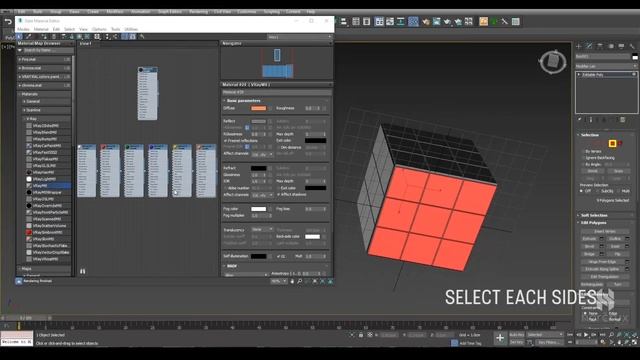Open Schematic View from main toolbar
Screen dimensions: 640x360
(x=400, y=22)
